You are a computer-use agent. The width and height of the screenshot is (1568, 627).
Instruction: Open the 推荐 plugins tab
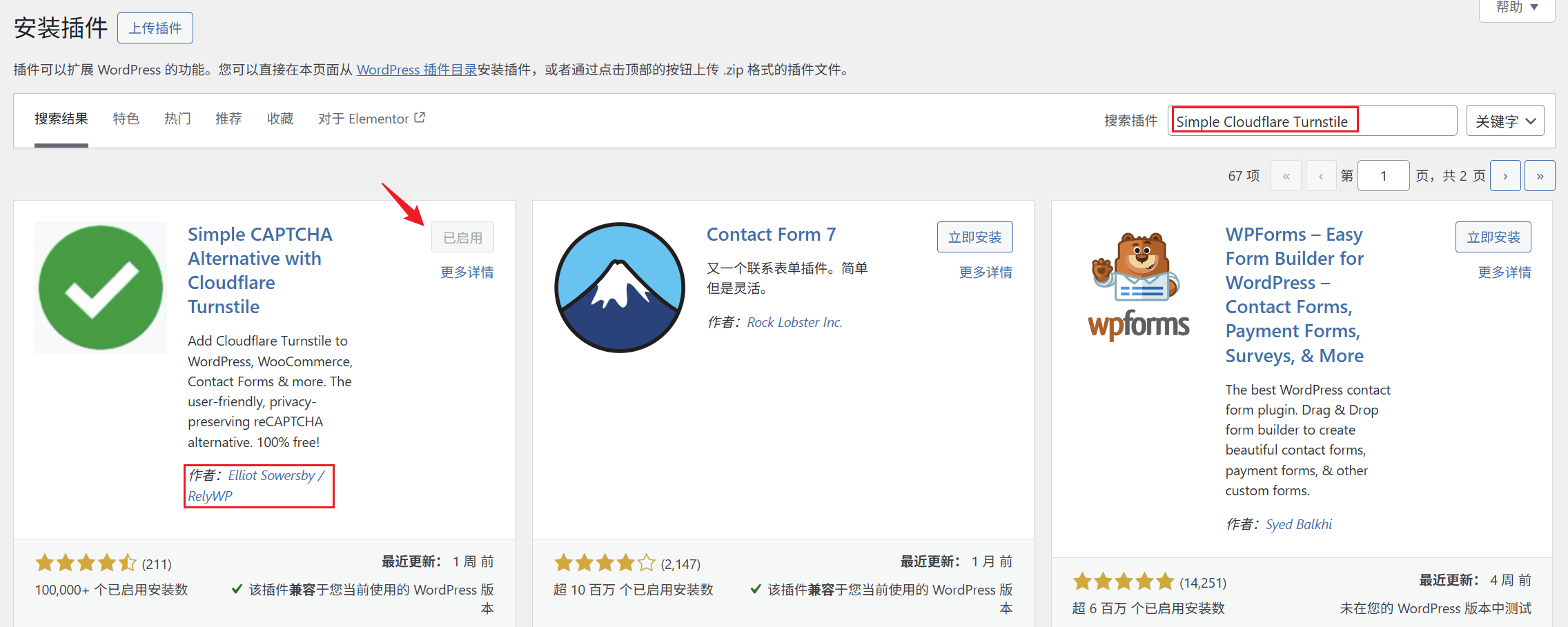[228, 119]
